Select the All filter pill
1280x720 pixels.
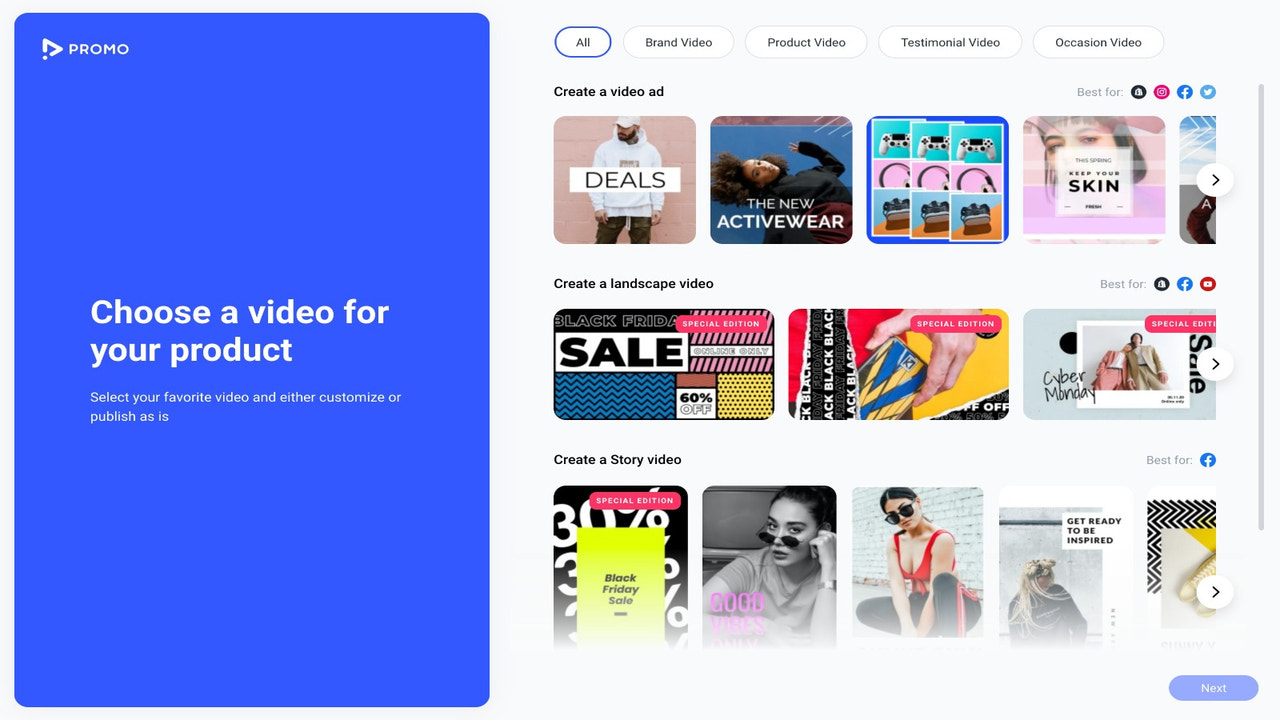point(582,42)
